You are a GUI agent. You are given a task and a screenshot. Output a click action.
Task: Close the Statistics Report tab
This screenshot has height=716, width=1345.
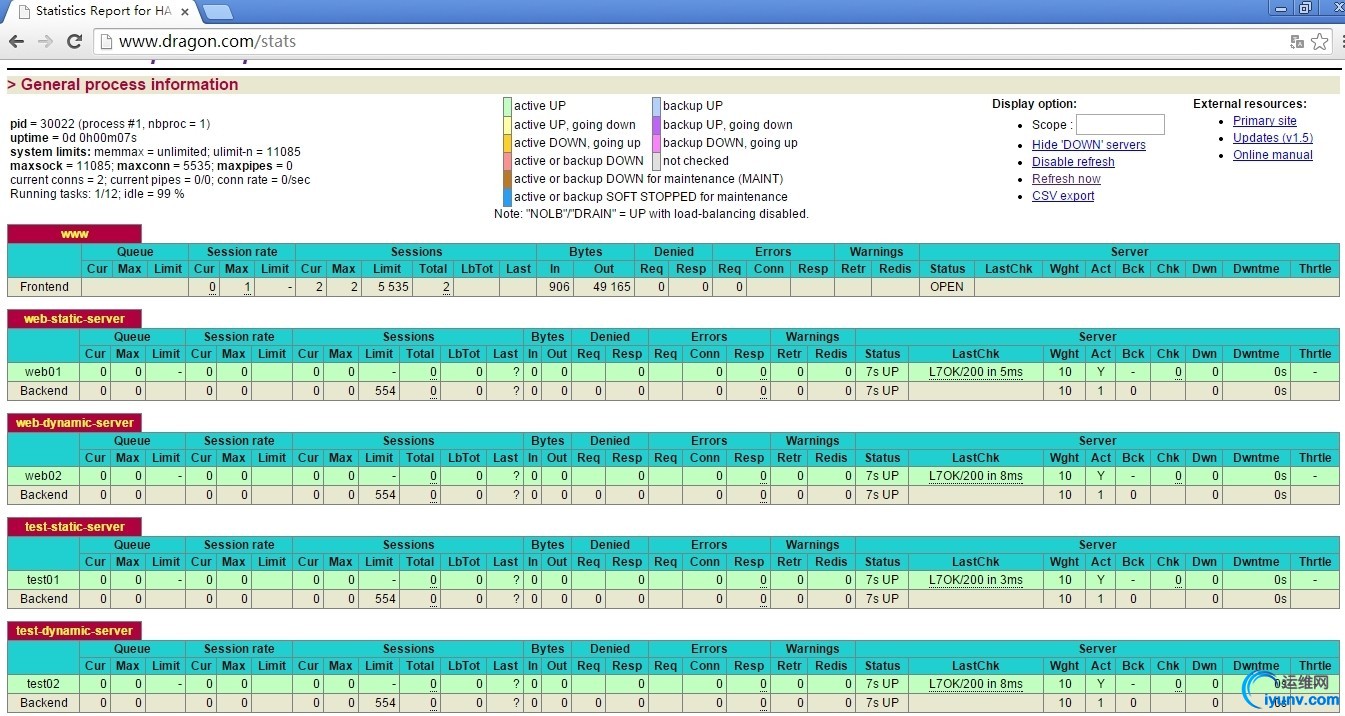(185, 12)
